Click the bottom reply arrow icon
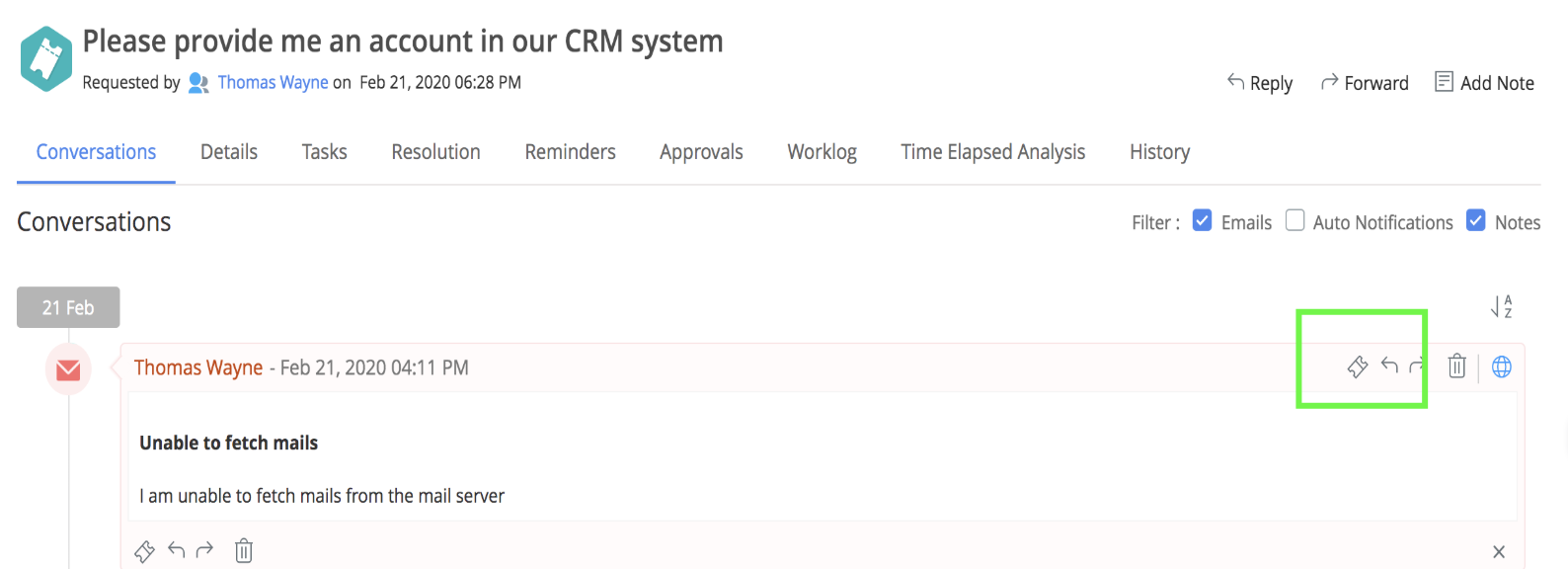 coord(177,549)
